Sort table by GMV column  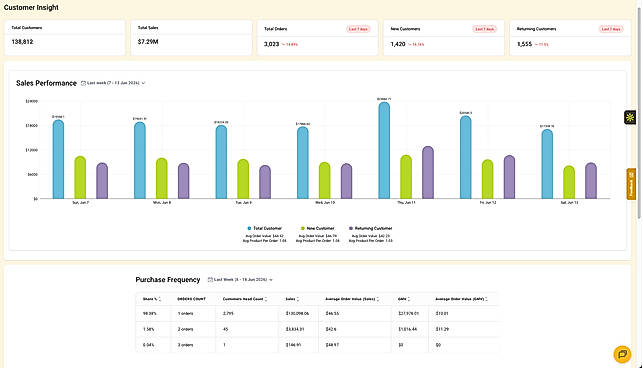(x=404, y=299)
